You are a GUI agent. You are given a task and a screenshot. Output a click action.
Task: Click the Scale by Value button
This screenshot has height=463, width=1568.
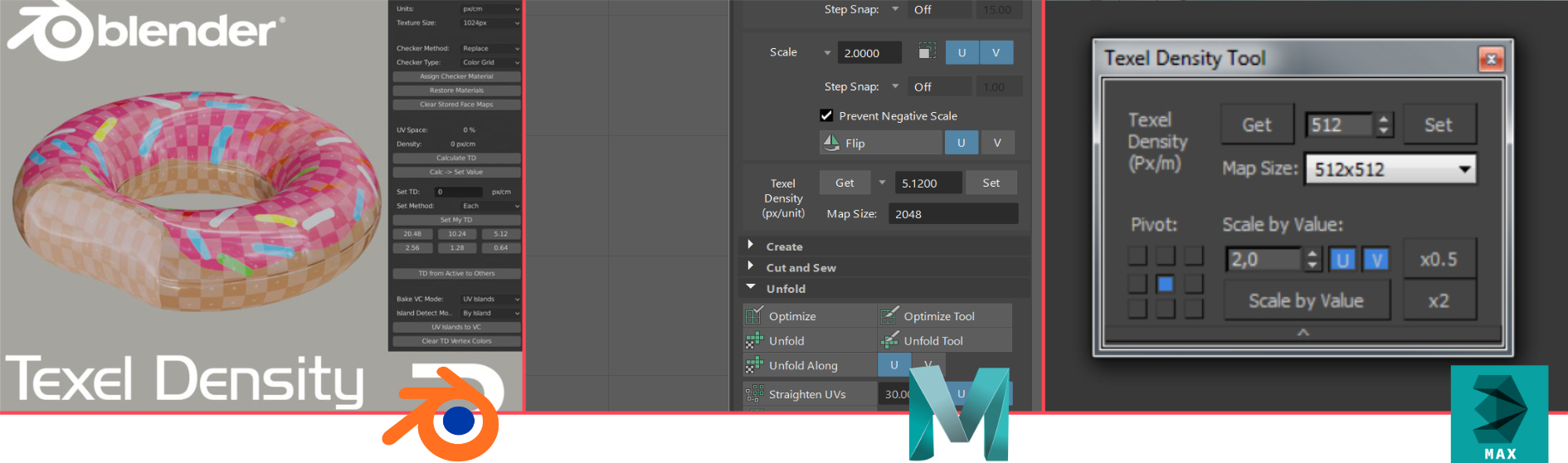pos(1306,300)
